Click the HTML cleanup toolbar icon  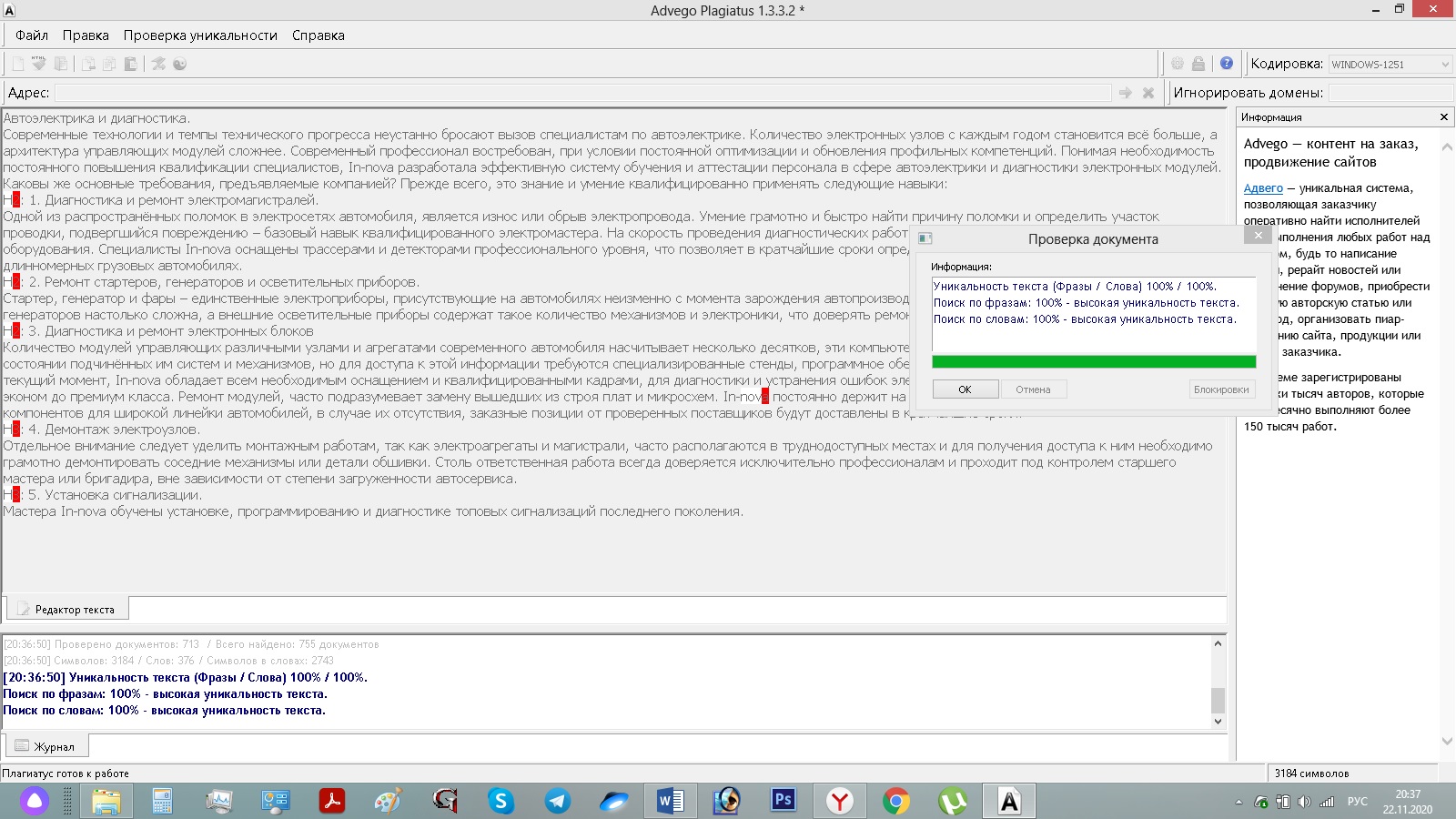[39, 64]
